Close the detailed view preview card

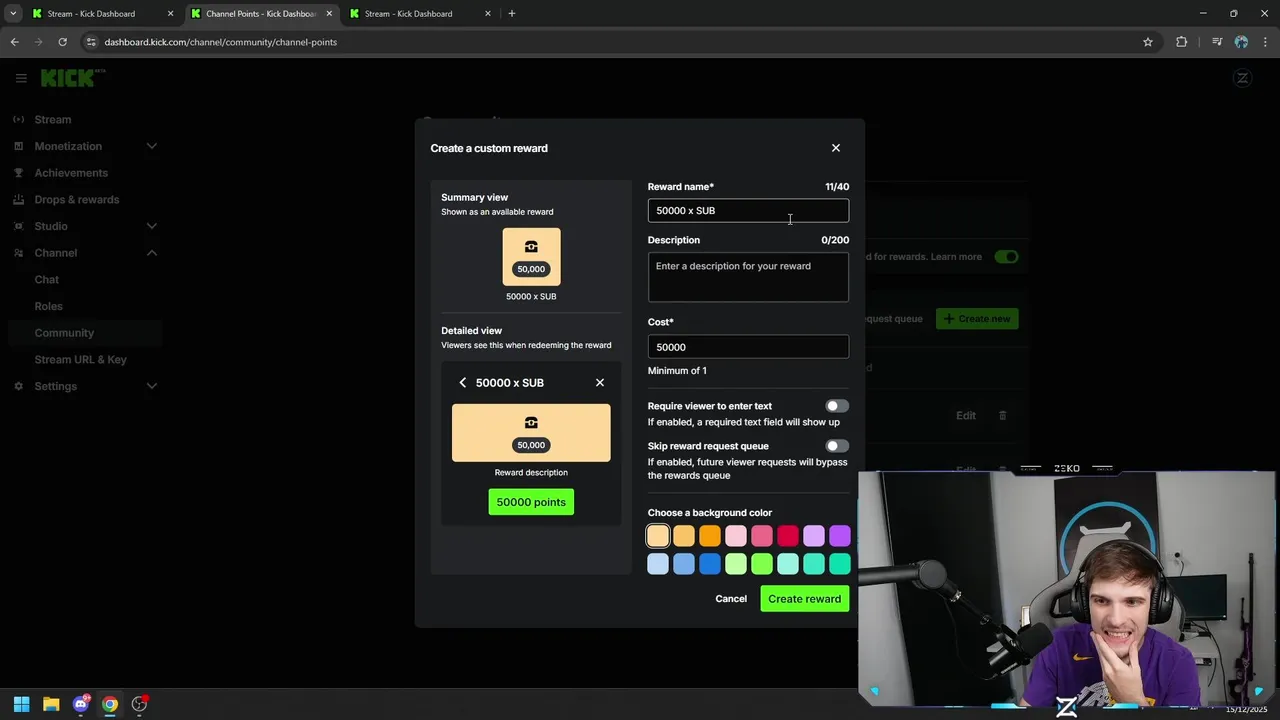coord(600,383)
